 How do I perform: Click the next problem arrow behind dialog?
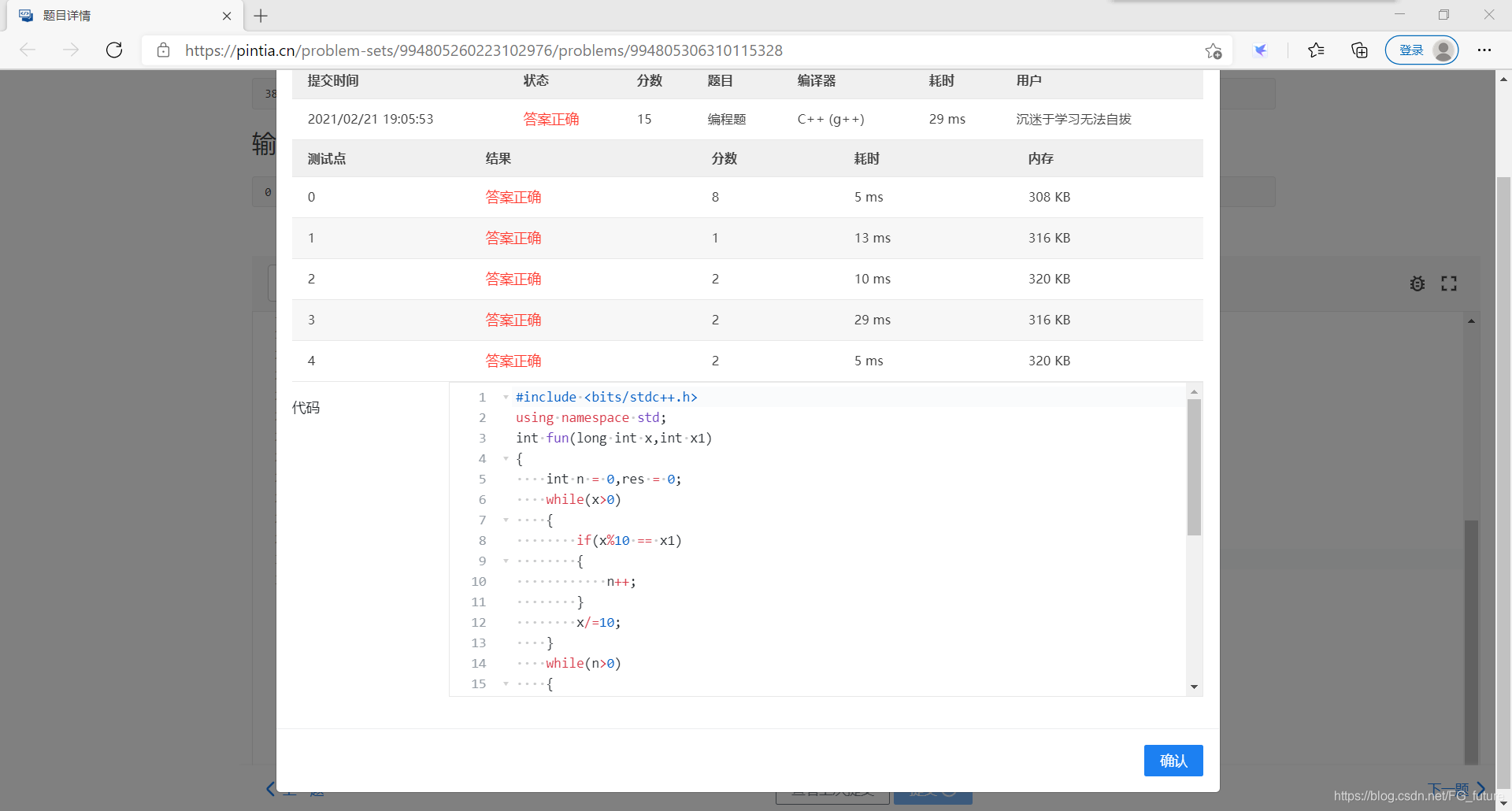(x=1481, y=788)
